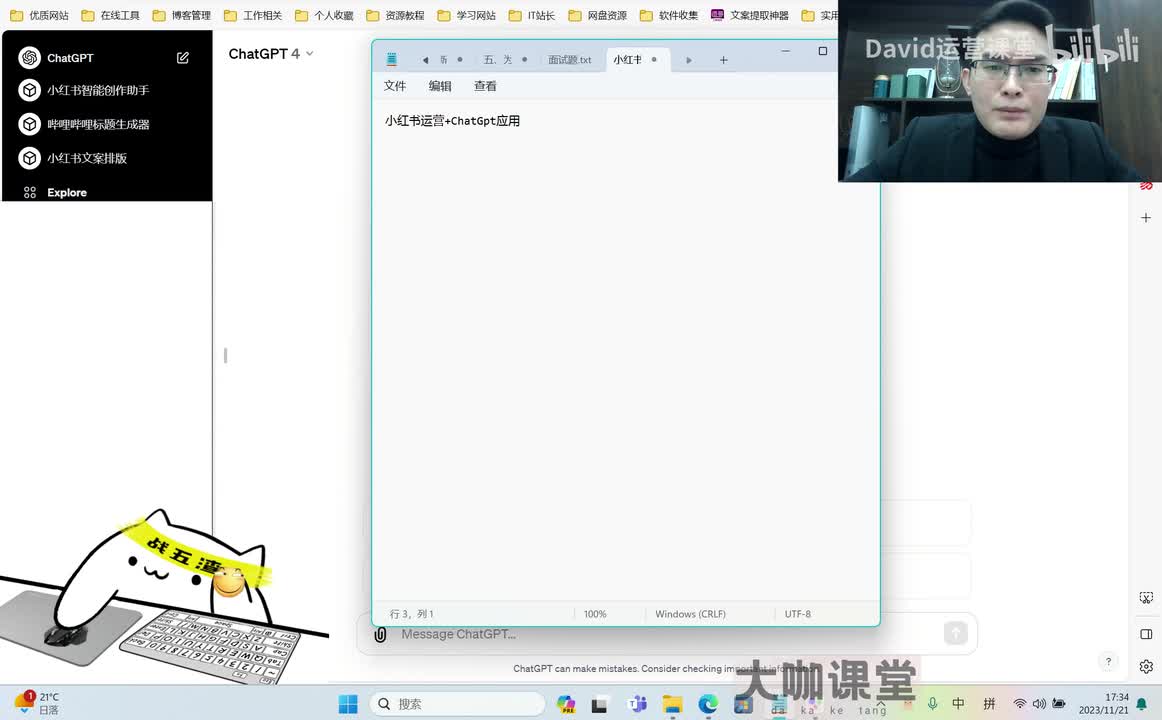
Task: Switch to the 面试题.txt tab
Action: point(569,60)
